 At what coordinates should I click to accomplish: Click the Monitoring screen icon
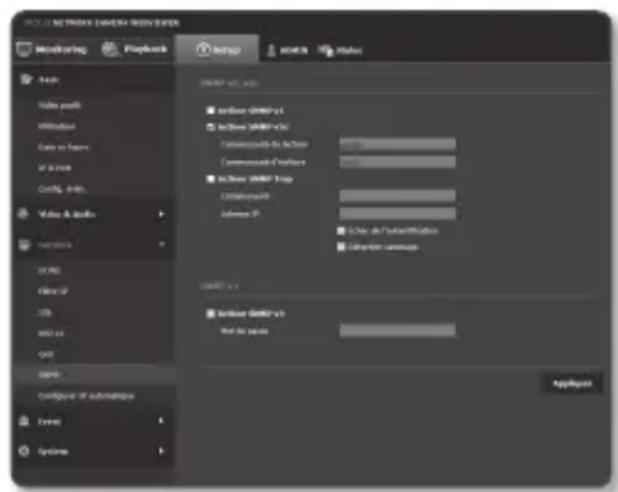point(24,49)
